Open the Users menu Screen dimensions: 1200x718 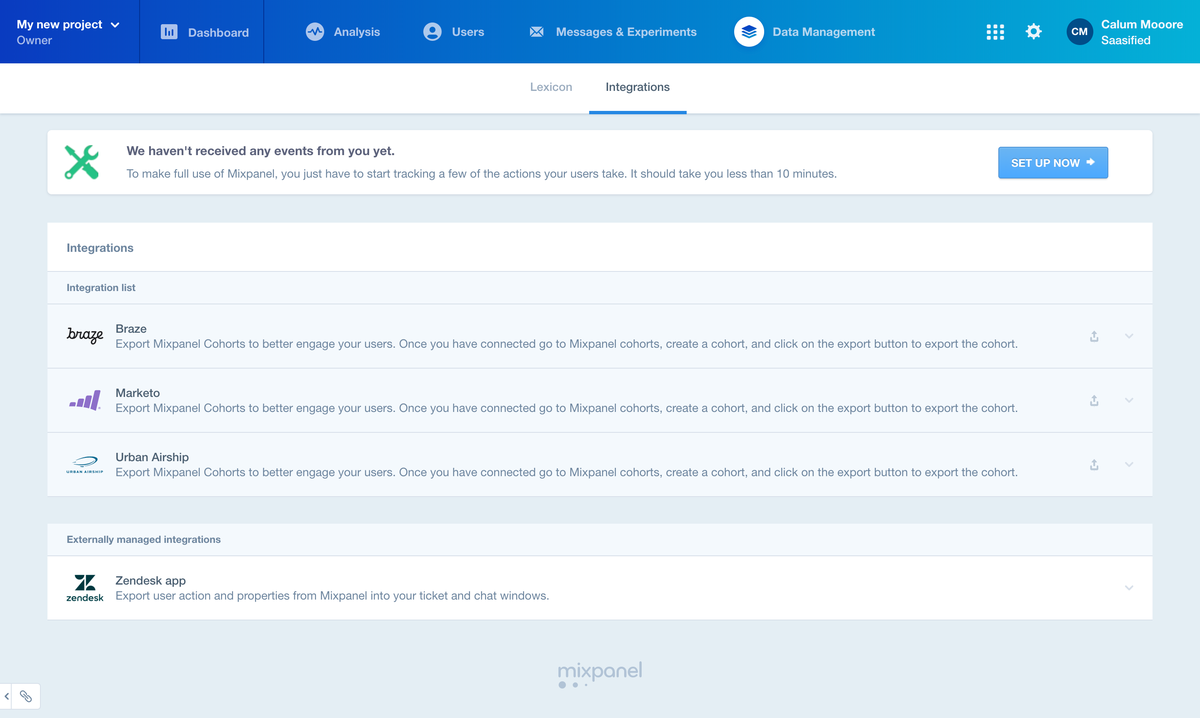(454, 32)
